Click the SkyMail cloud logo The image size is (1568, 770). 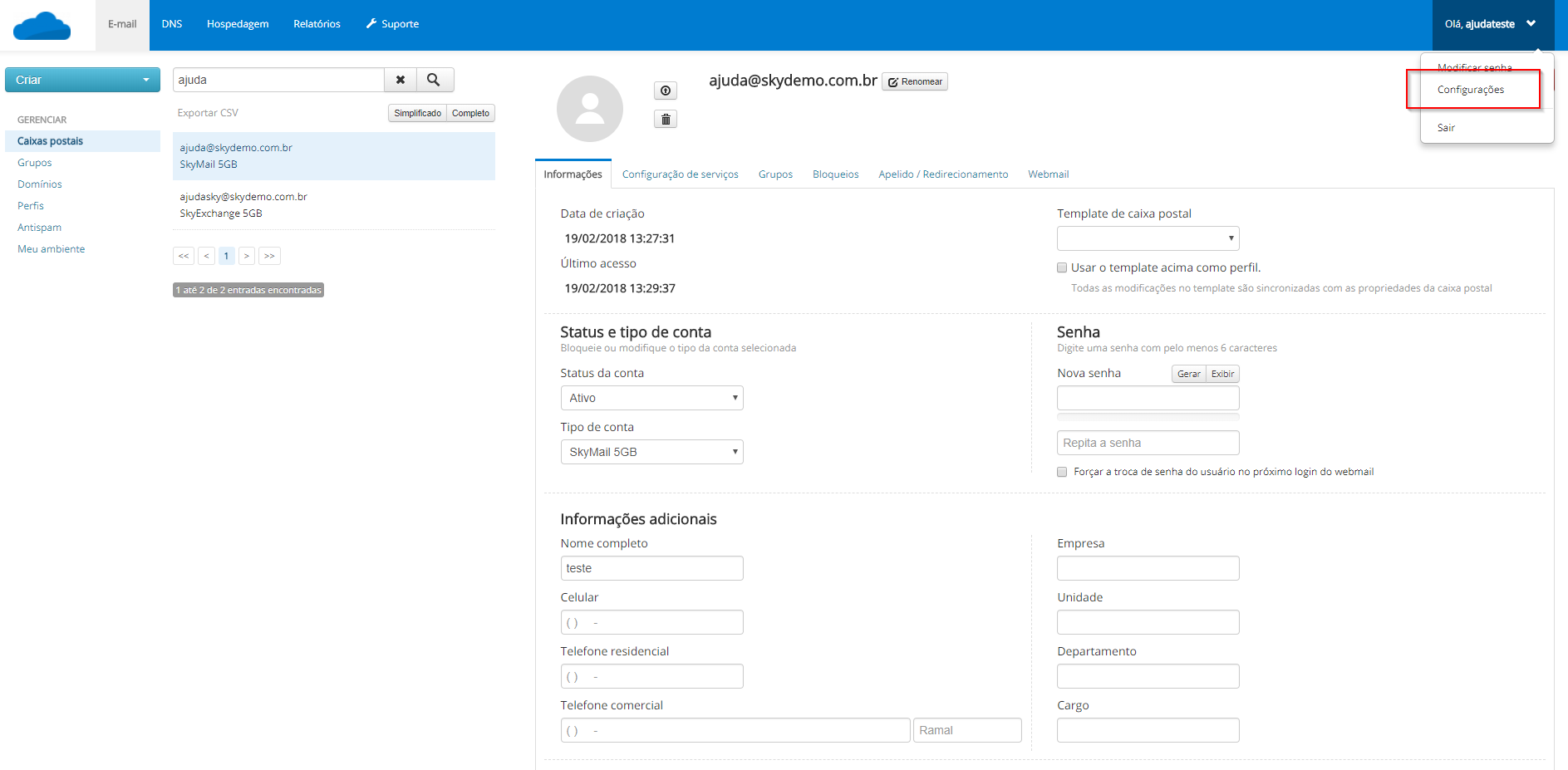coord(42,26)
